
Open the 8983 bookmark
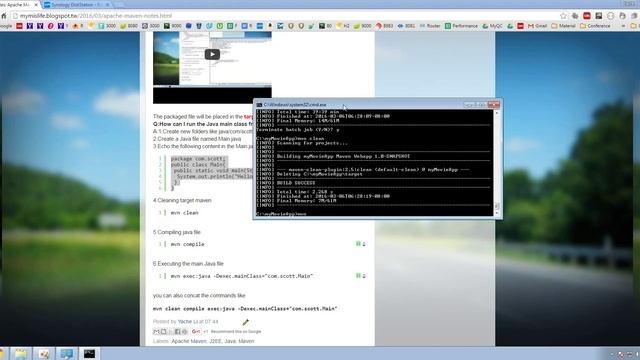(384, 26)
